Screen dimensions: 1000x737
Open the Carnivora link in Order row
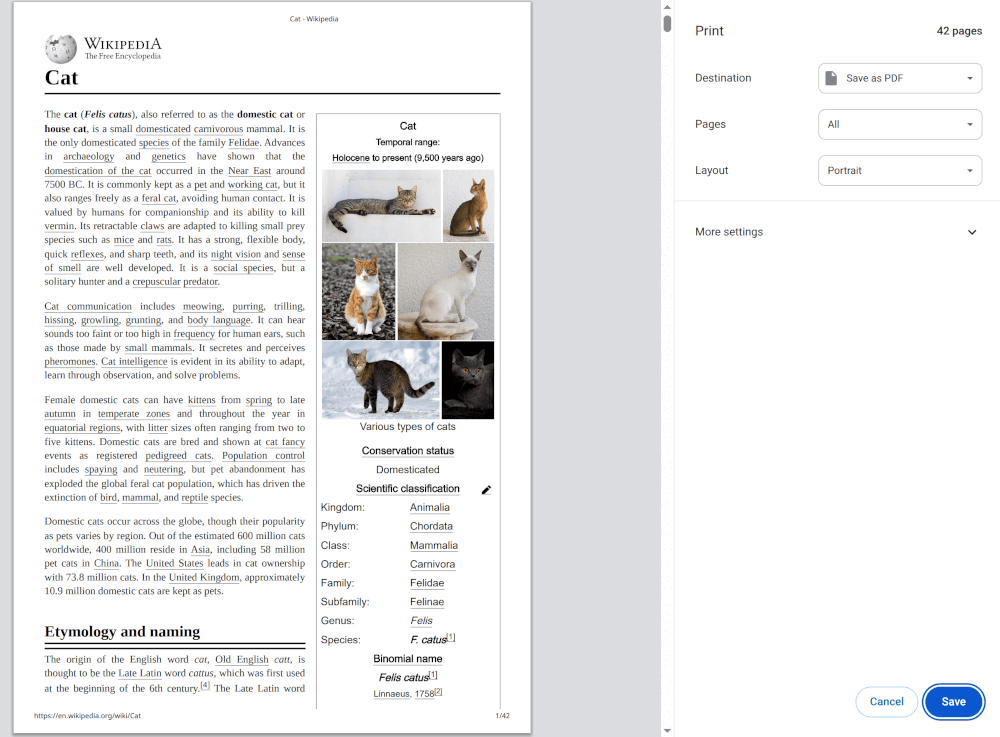432,564
